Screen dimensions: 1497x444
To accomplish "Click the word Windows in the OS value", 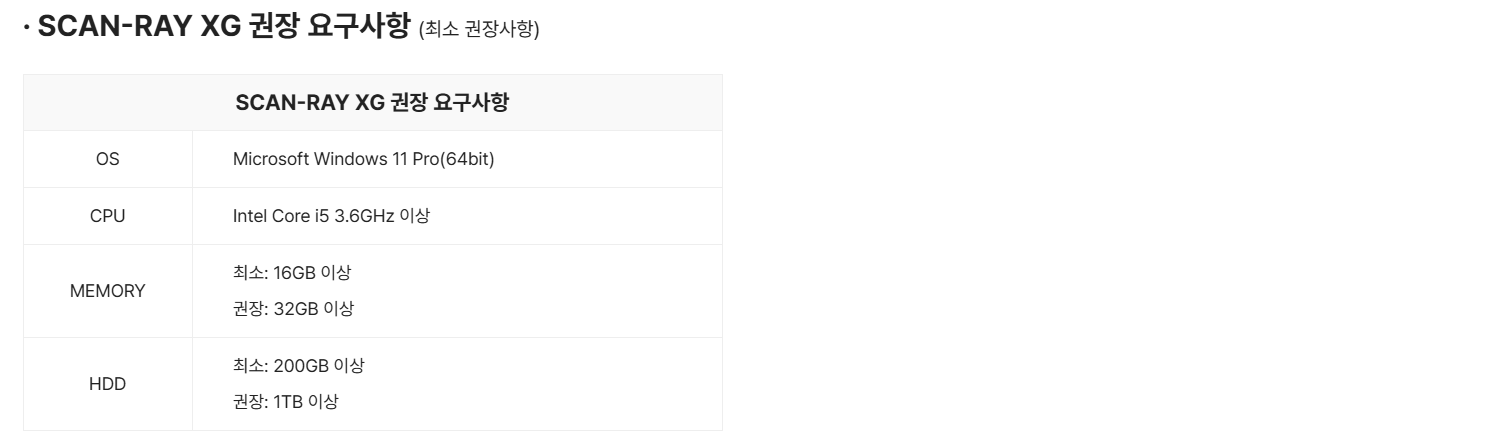I will pos(349,159).
